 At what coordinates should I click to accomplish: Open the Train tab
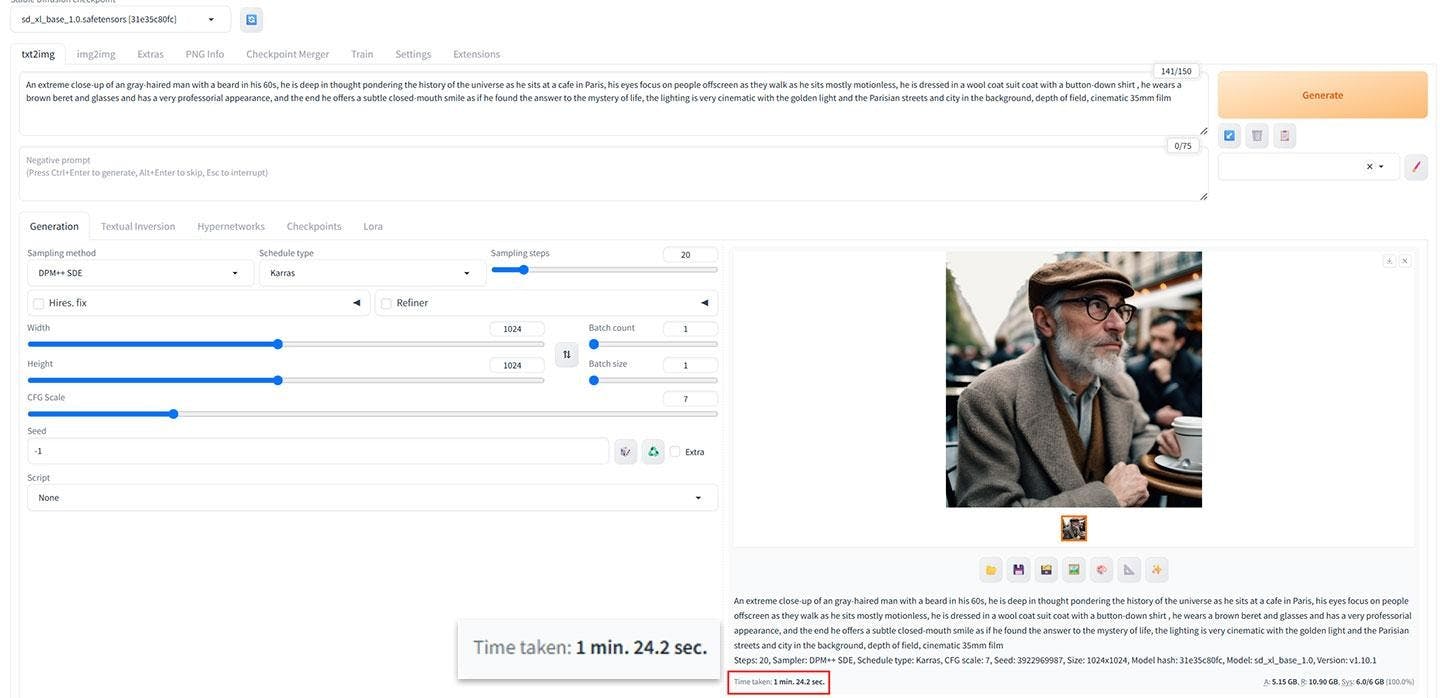point(362,54)
